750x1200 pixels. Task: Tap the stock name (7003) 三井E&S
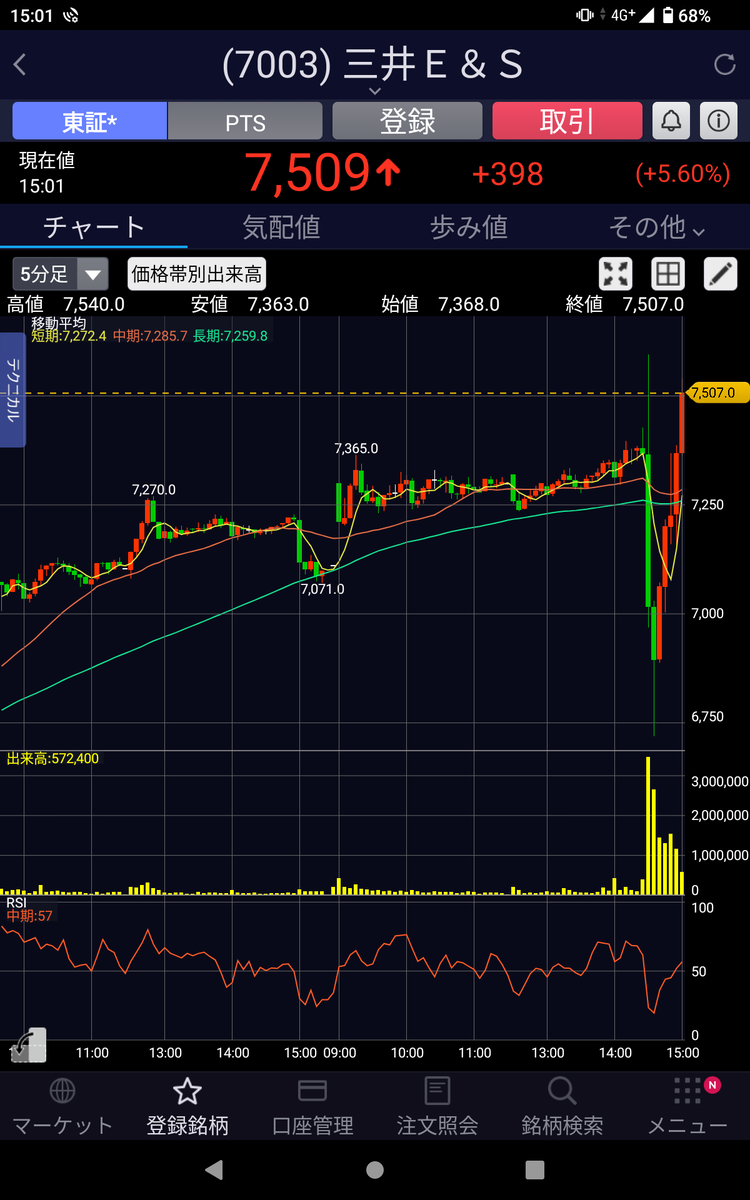pyautogui.click(x=373, y=64)
